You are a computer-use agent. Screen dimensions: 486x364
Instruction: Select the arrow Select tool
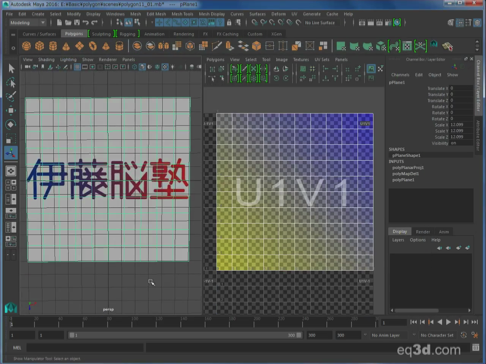click(11, 68)
